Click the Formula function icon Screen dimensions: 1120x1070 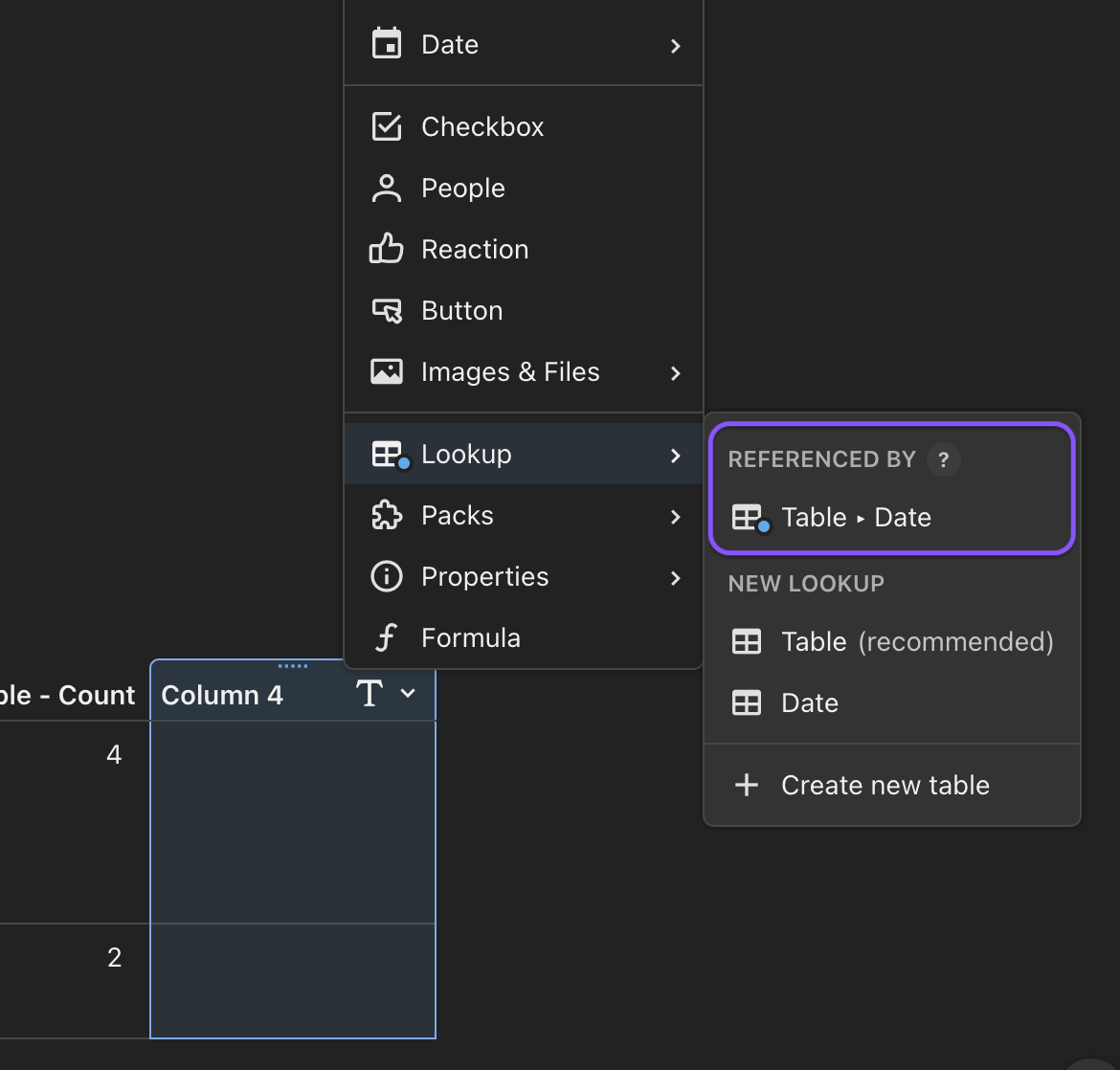click(x=386, y=638)
